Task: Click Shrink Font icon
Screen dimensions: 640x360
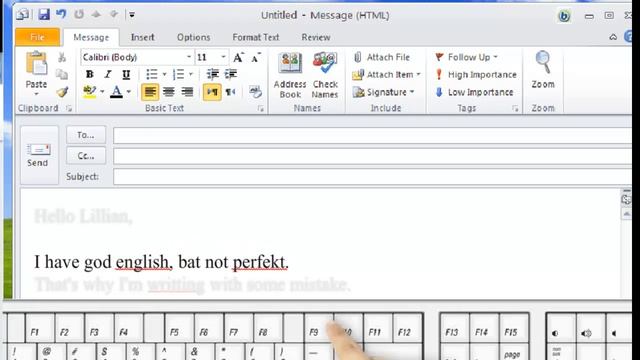Action: 256,58
